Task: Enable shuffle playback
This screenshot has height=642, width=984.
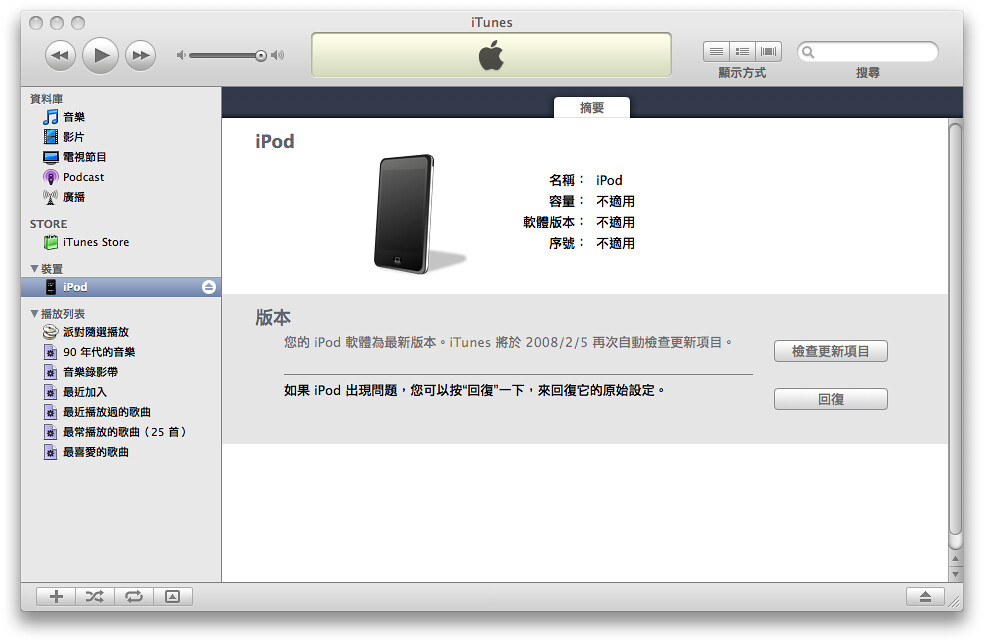Action: point(94,596)
